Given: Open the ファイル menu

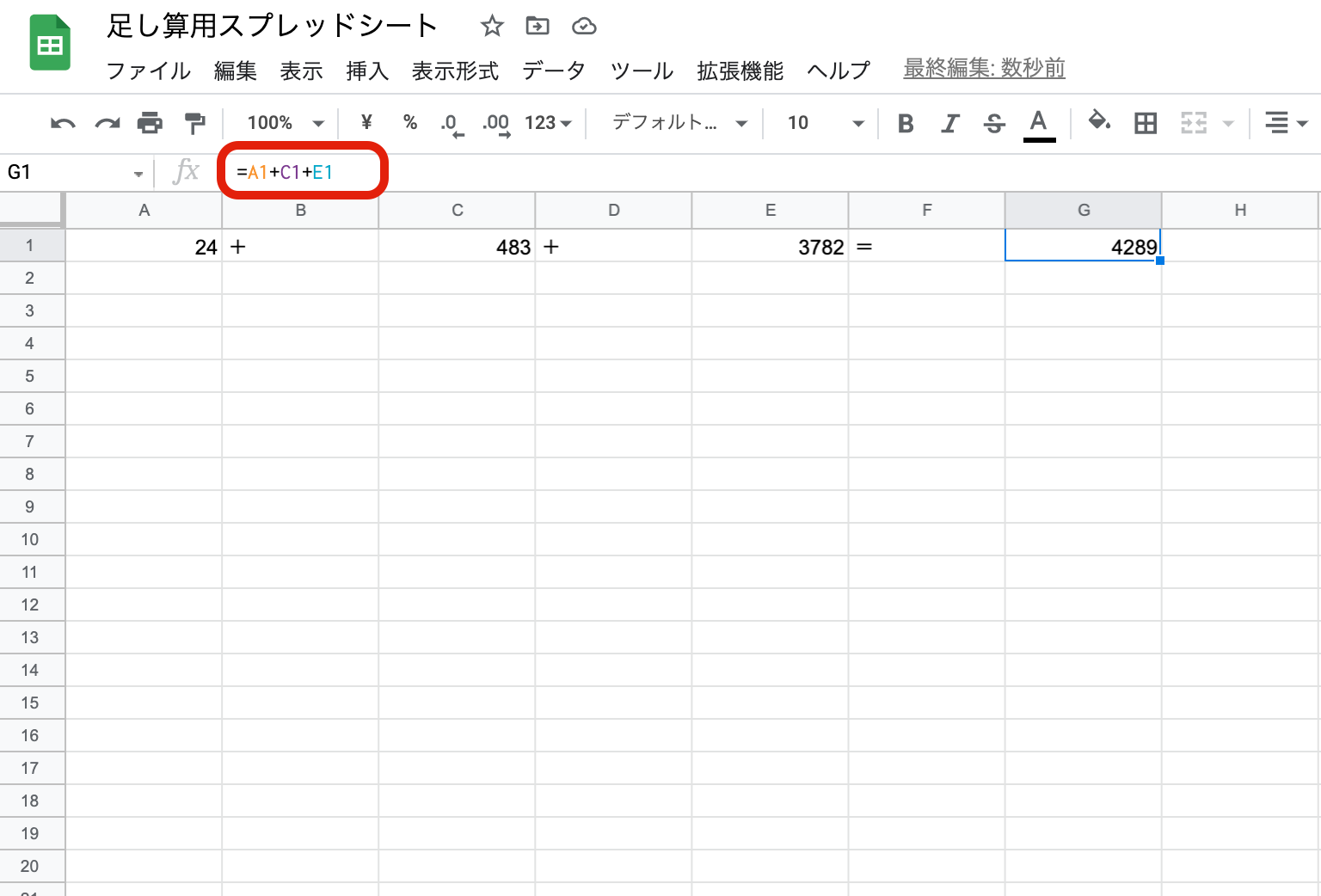Looking at the screenshot, I should (148, 71).
